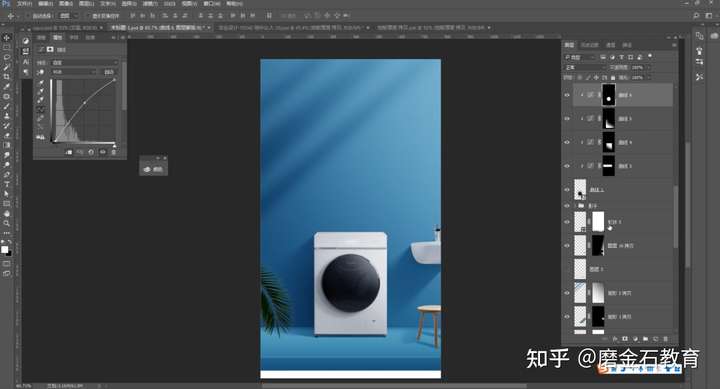Click the foreground color swatch
720x389 pixels.
coord(5,249)
